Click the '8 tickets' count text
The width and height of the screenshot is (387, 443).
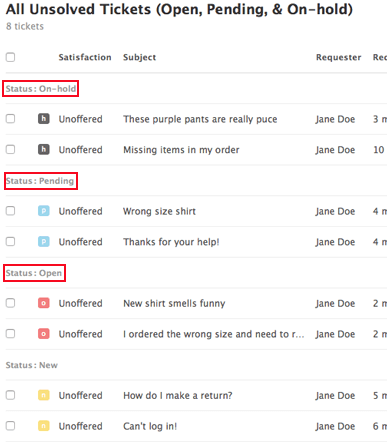[25, 26]
